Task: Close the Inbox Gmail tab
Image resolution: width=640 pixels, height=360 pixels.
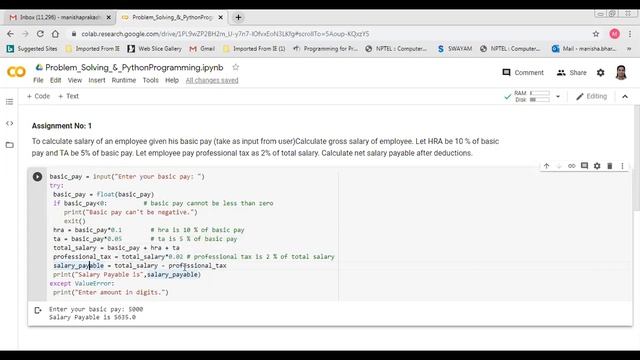Action: click(109, 17)
